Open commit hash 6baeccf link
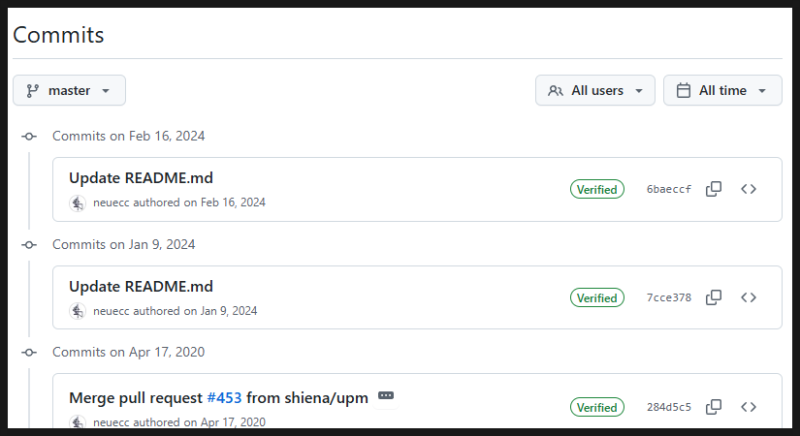The width and height of the screenshot is (800, 436). click(x=669, y=189)
